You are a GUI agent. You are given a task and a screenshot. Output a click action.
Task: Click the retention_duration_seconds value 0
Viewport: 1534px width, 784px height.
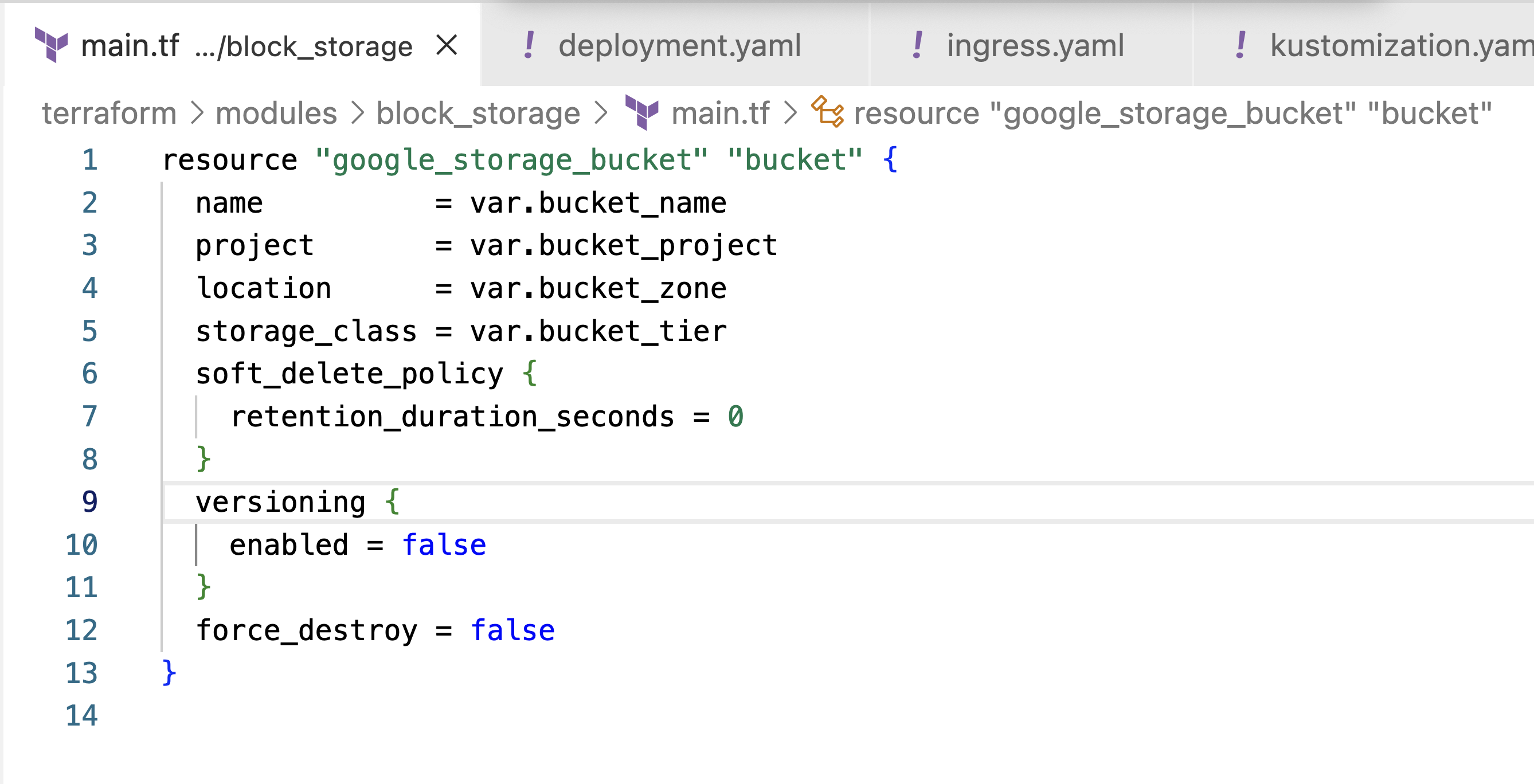(735, 416)
